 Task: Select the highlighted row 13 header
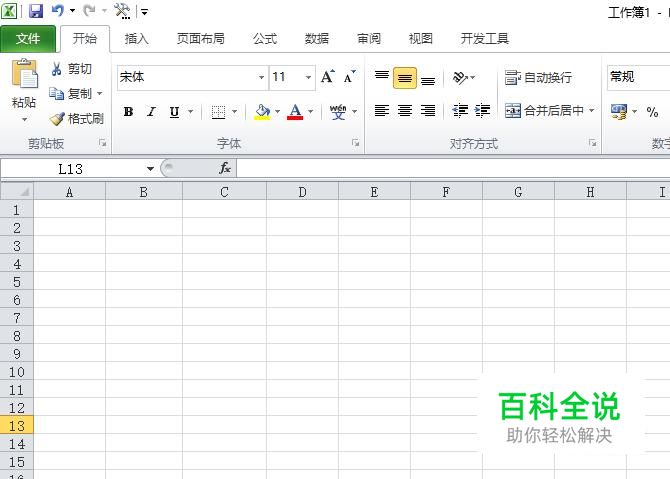click(x=17, y=426)
